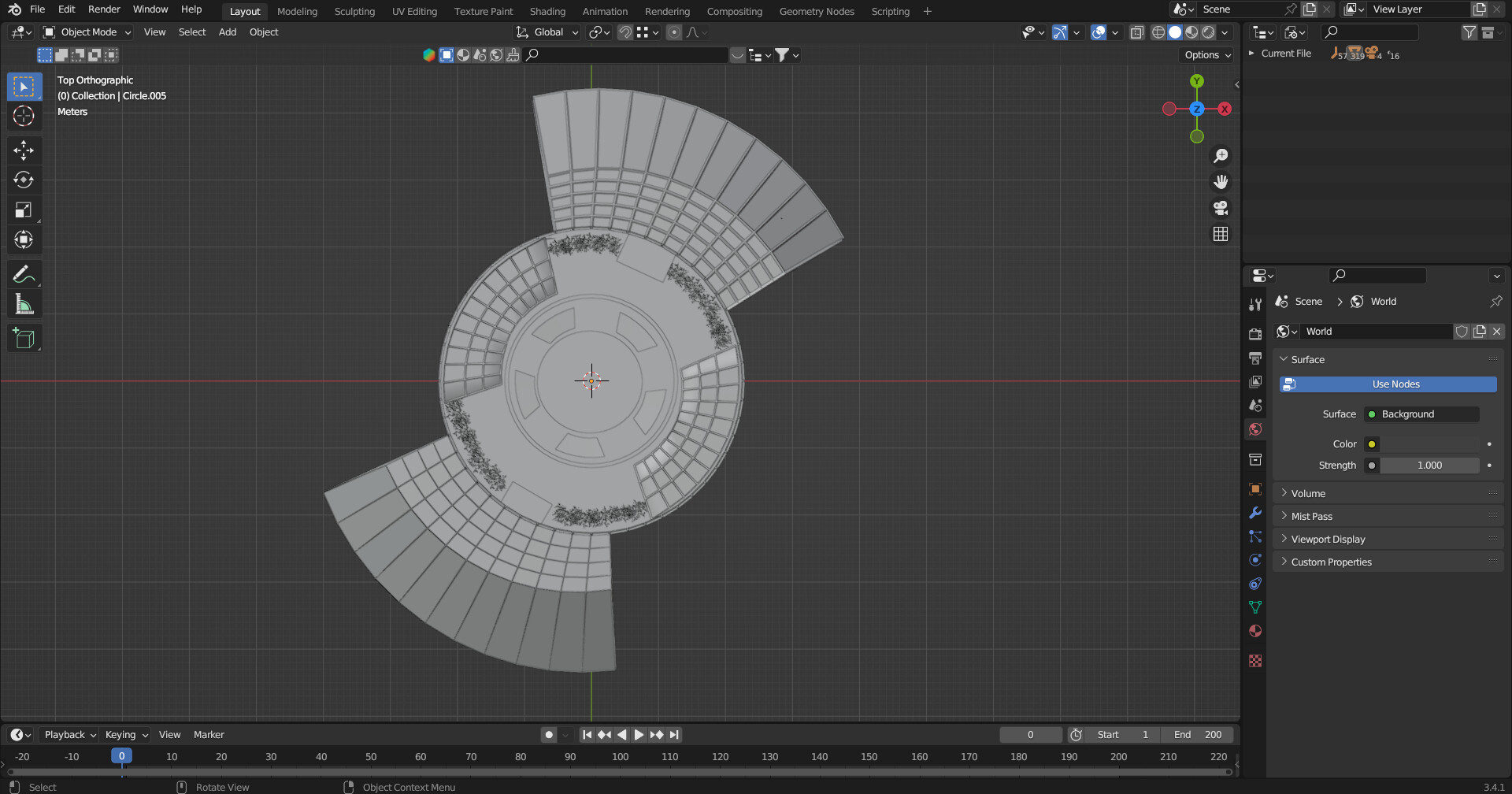Adjust the world Strength slider
1512x794 pixels.
[x=1429, y=466]
